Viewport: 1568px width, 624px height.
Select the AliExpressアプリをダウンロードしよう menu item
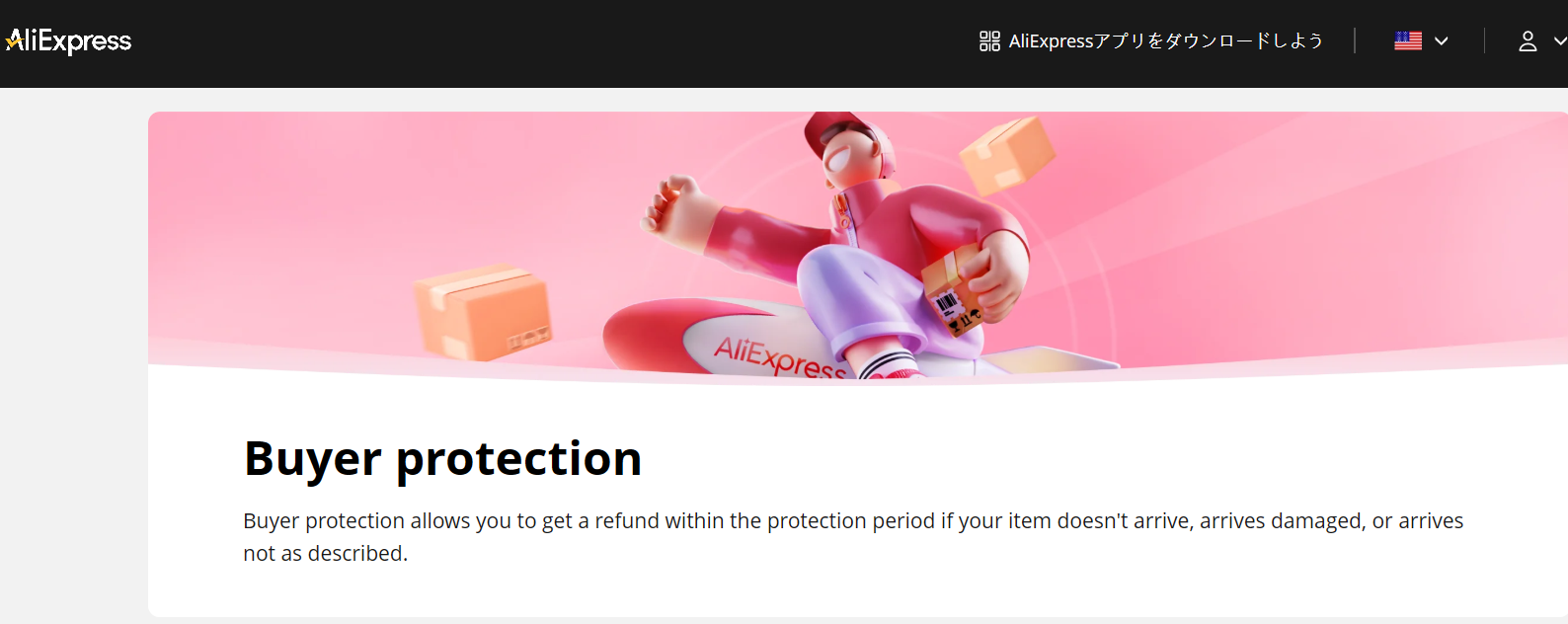coord(1165,40)
